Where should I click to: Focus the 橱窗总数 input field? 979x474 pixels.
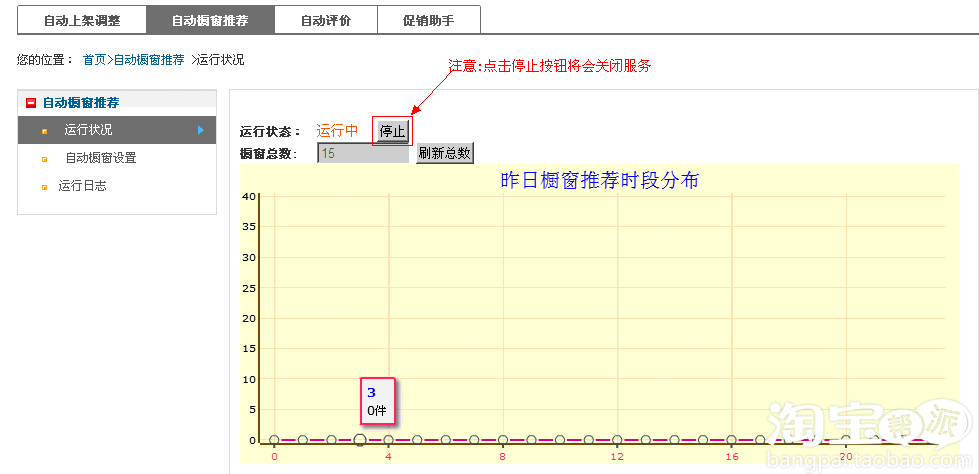coord(363,154)
